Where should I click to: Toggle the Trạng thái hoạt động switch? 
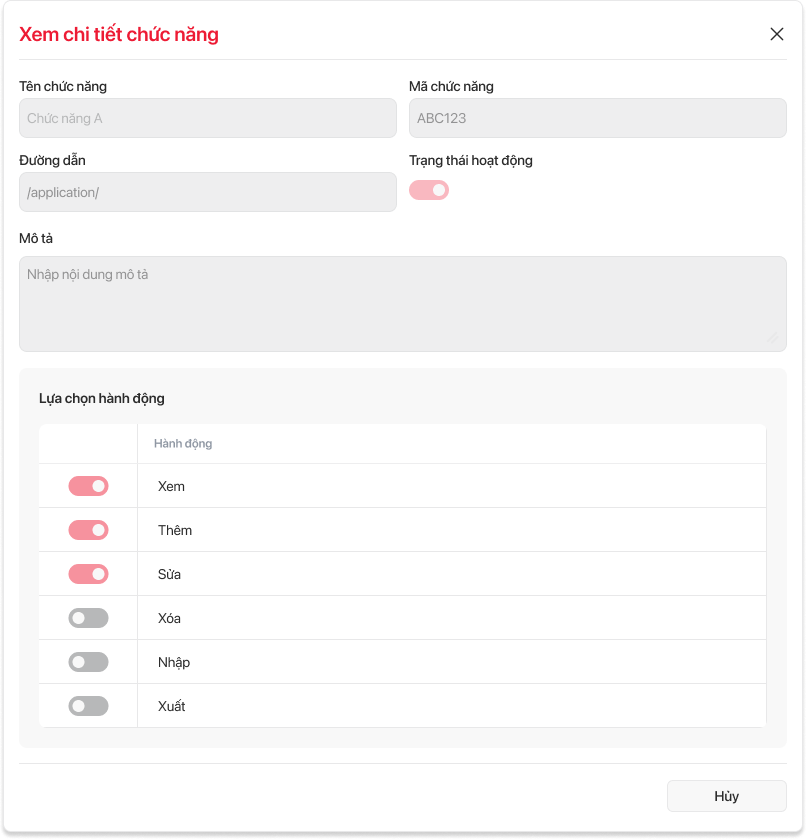pos(429,190)
